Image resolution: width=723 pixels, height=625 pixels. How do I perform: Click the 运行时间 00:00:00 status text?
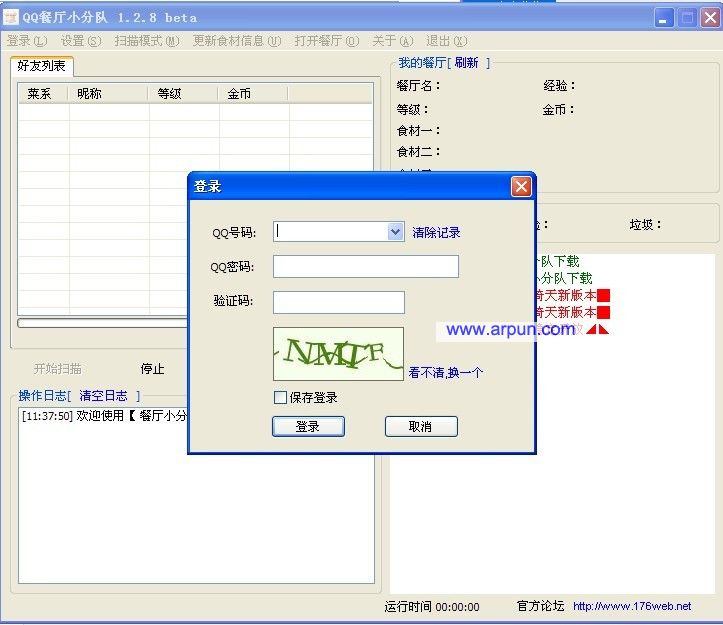coord(432,607)
